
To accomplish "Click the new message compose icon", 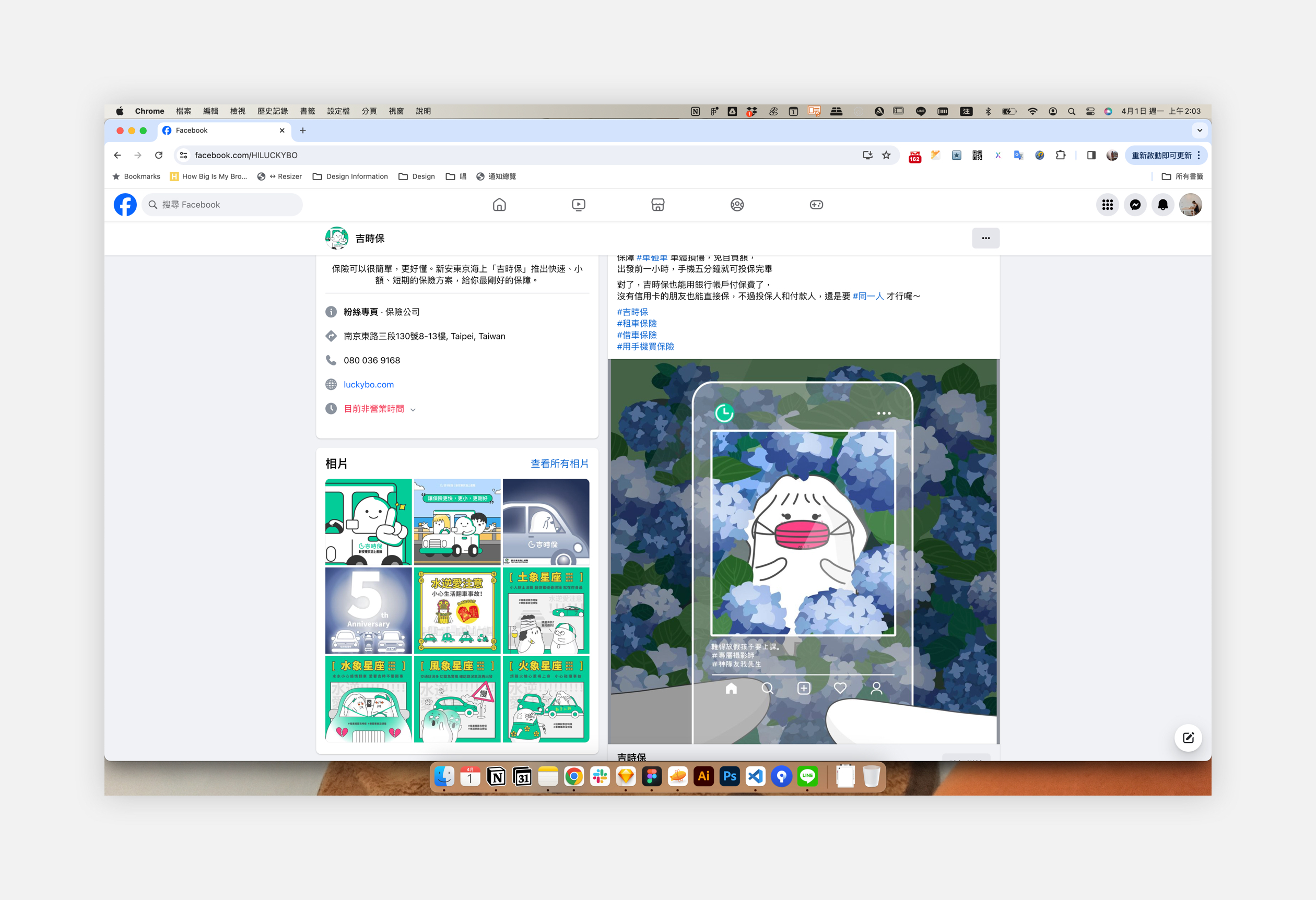I will [1188, 738].
